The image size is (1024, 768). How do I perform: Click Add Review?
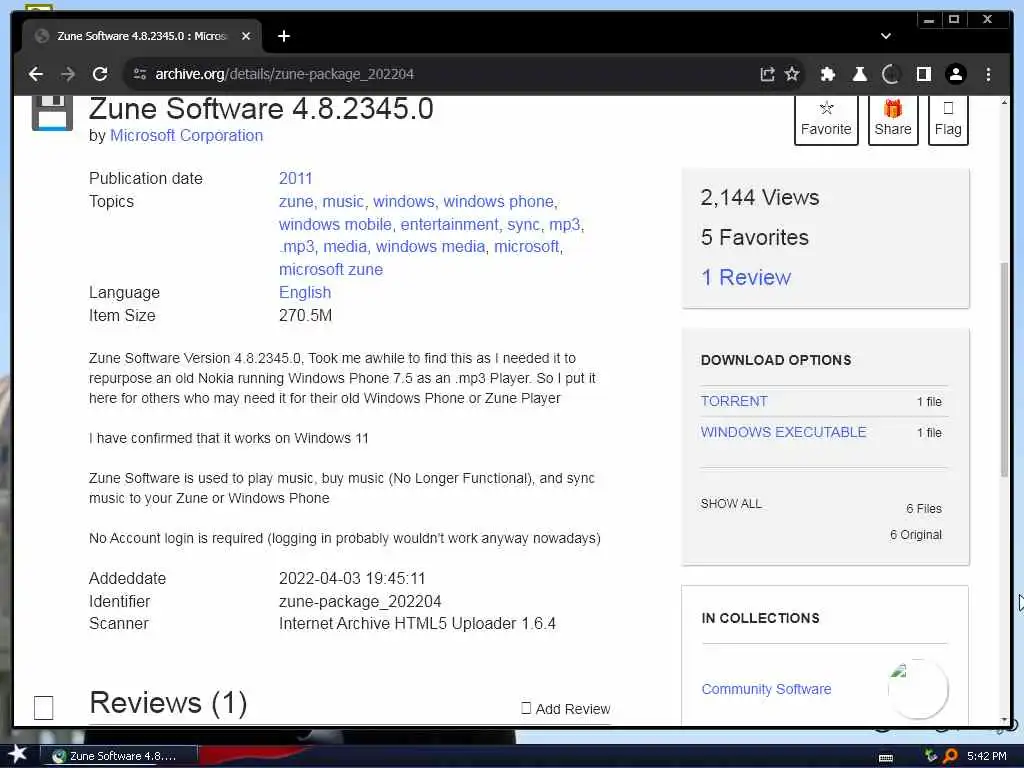[566, 709]
